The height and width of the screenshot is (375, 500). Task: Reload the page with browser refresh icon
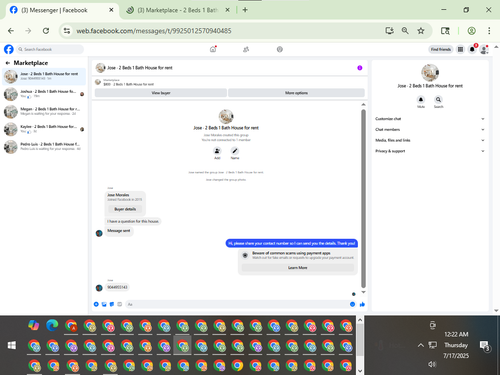click(46, 31)
